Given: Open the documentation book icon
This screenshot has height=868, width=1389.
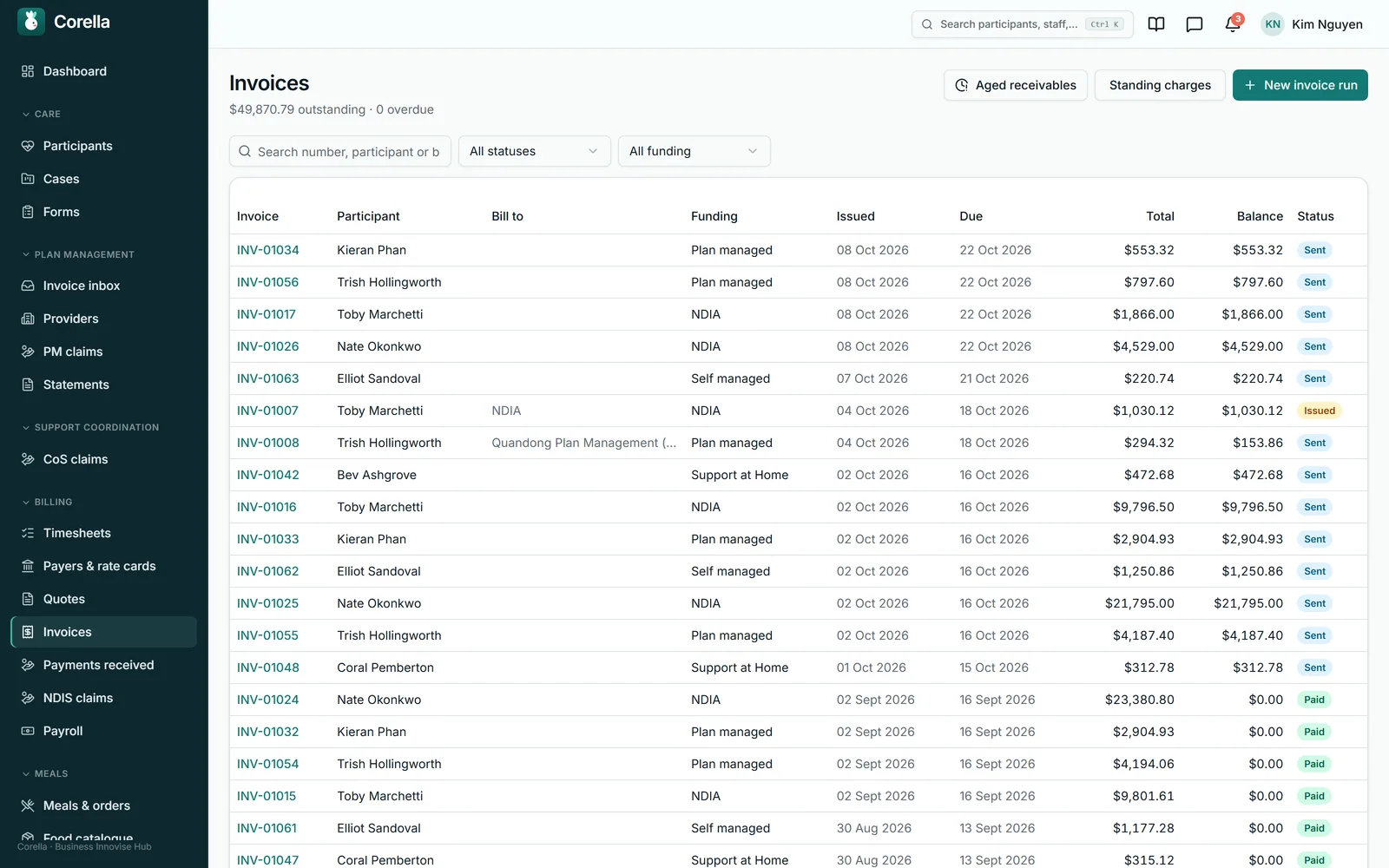Looking at the screenshot, I should coord(1156,24).
